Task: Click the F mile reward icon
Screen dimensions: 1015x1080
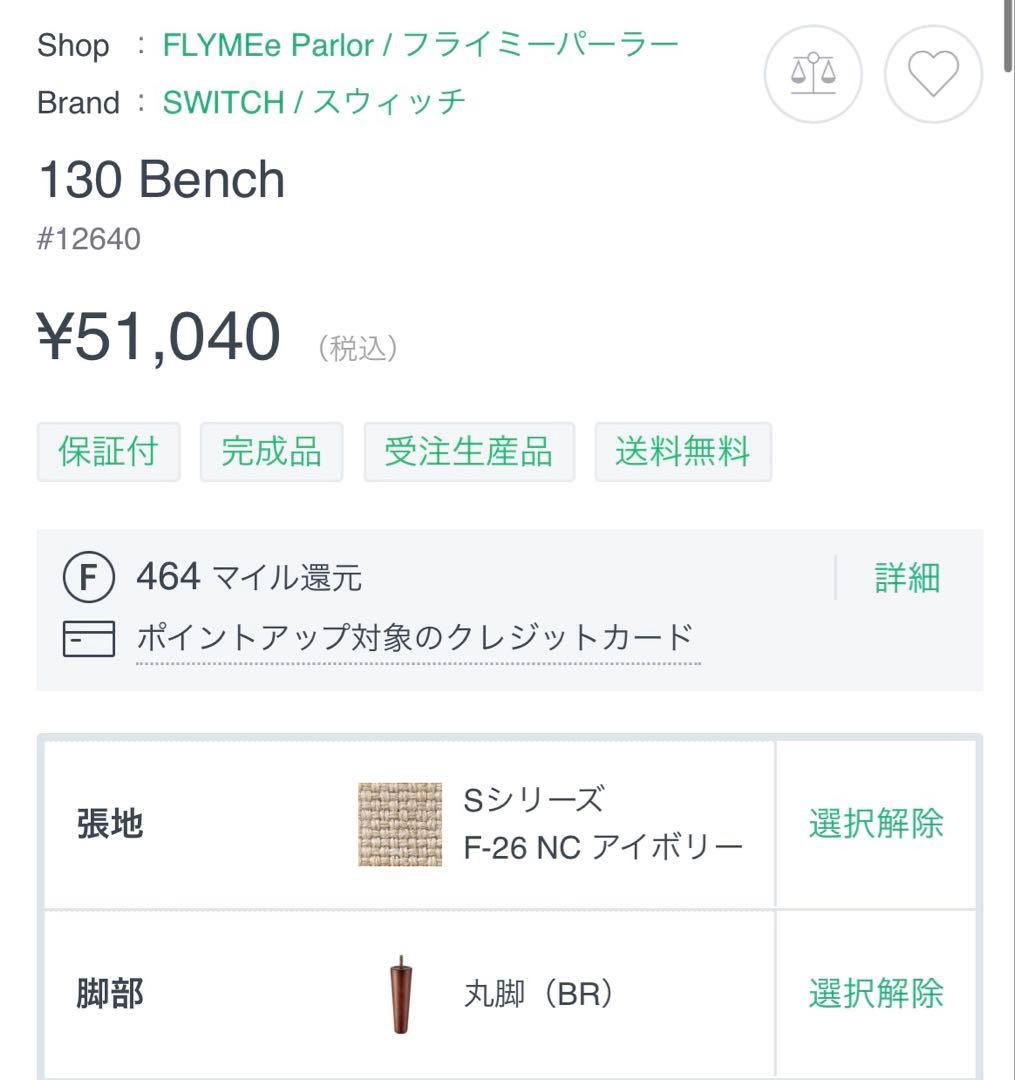Action: coord(88,576)
